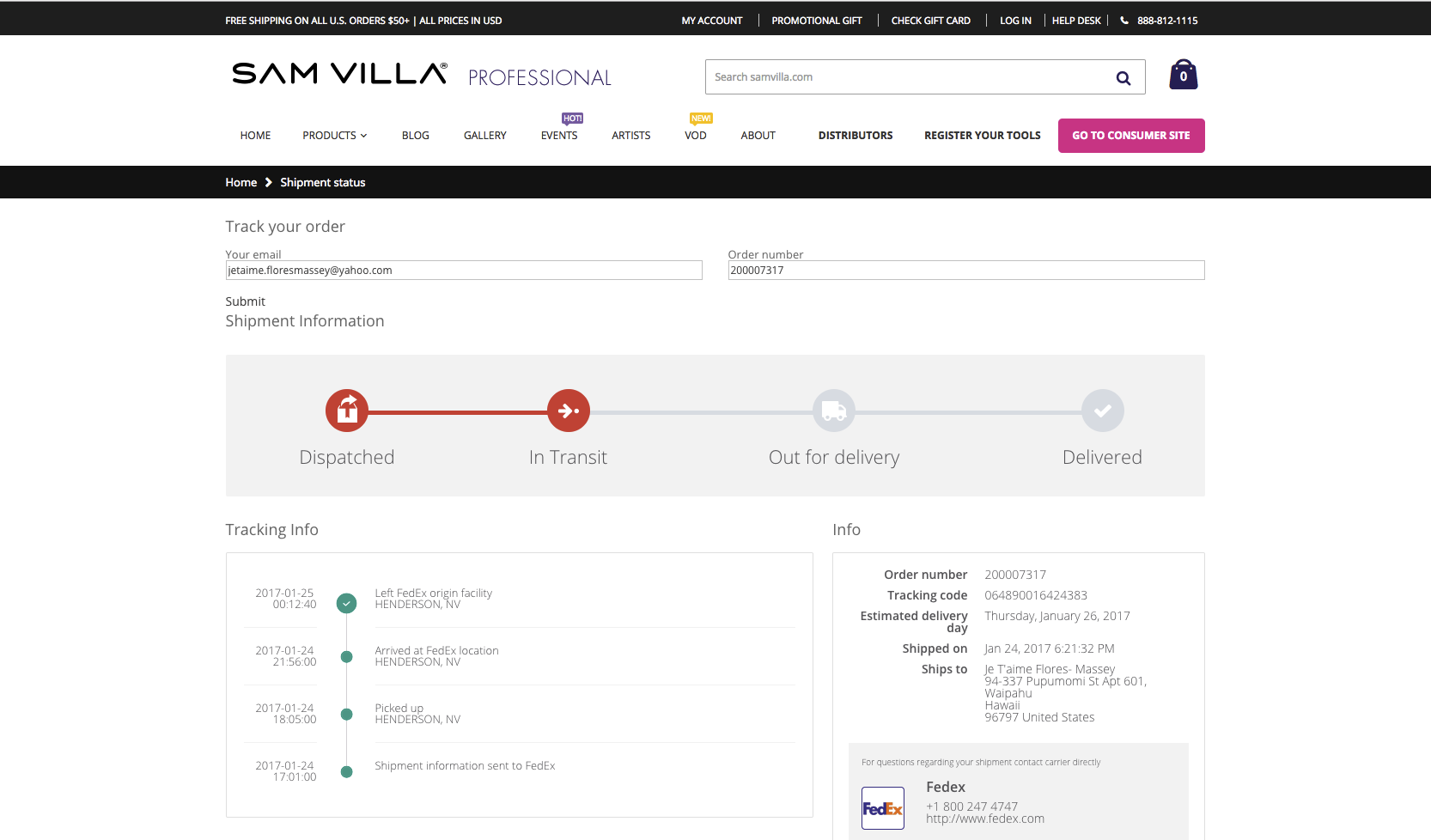Click the Order number input field
This screenshot has height=840, width=1431.
coord(965,270)
